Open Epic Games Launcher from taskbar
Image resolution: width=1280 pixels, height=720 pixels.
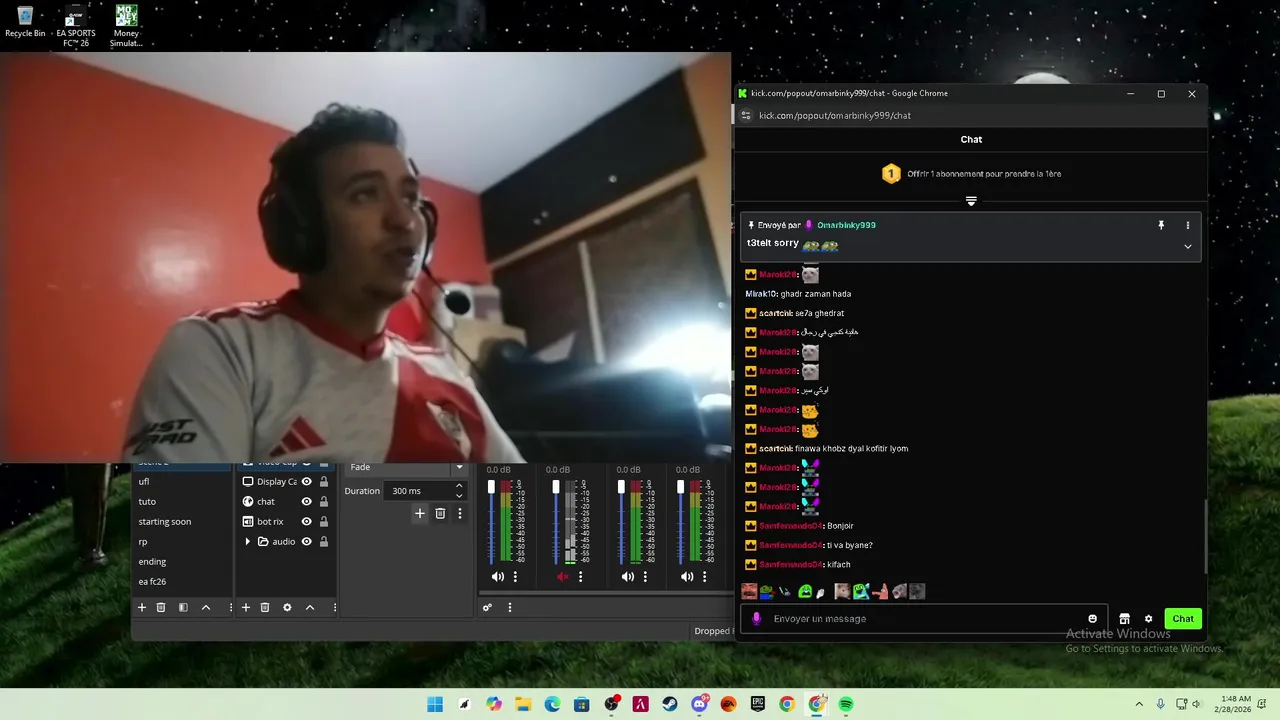758,704
